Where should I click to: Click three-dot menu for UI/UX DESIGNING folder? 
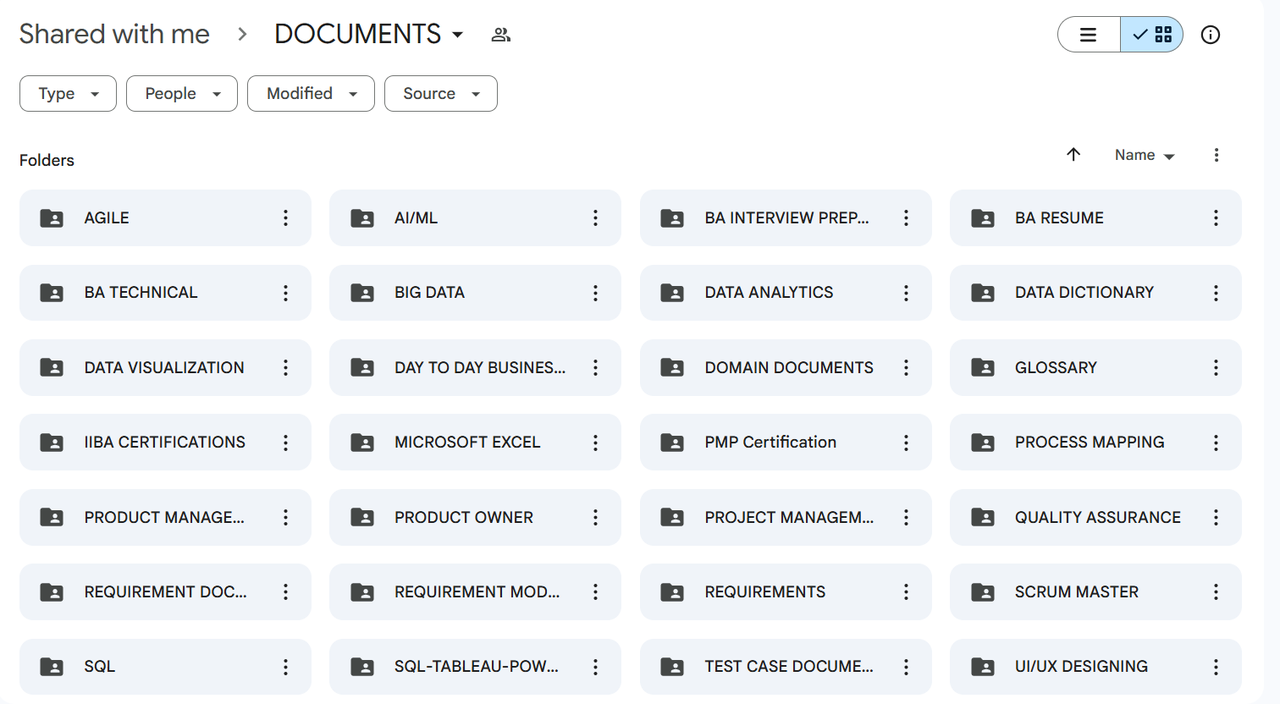pos(1216,667)
